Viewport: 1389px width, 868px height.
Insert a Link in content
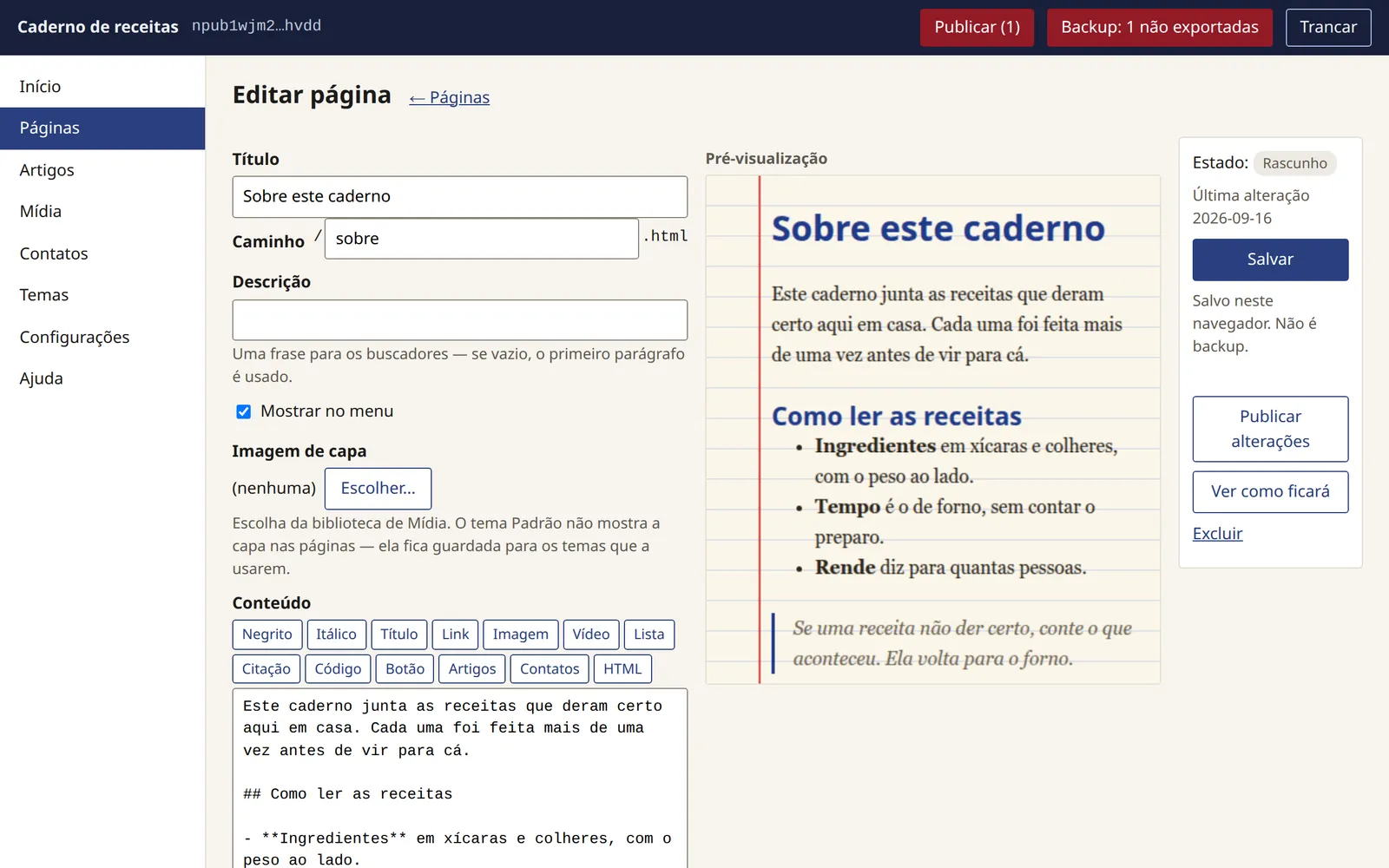455,635
